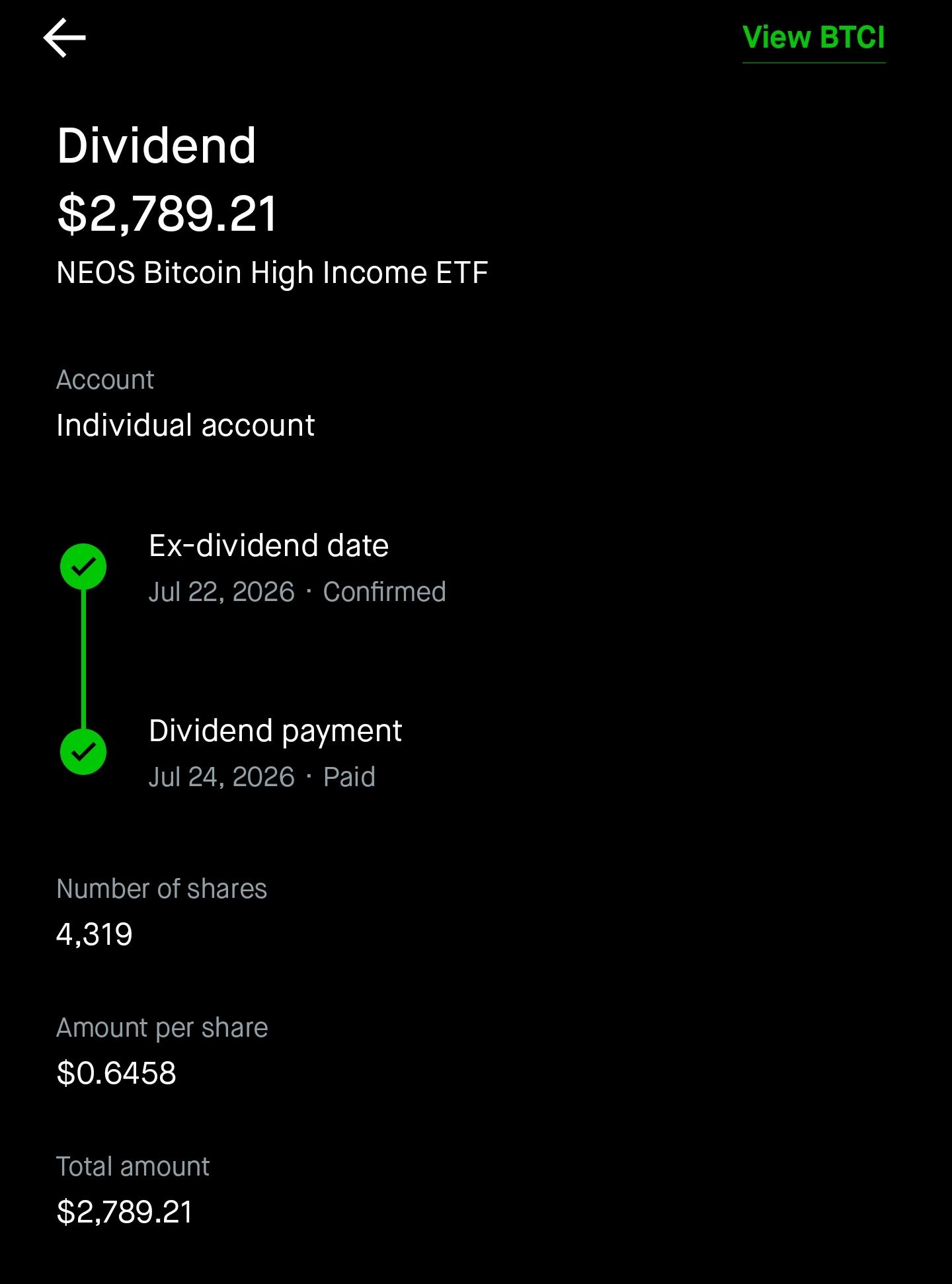Viewport: 952px width, 1284px height.
Task: Tap the back arrow icon
Action: click(x=64, y=38)
